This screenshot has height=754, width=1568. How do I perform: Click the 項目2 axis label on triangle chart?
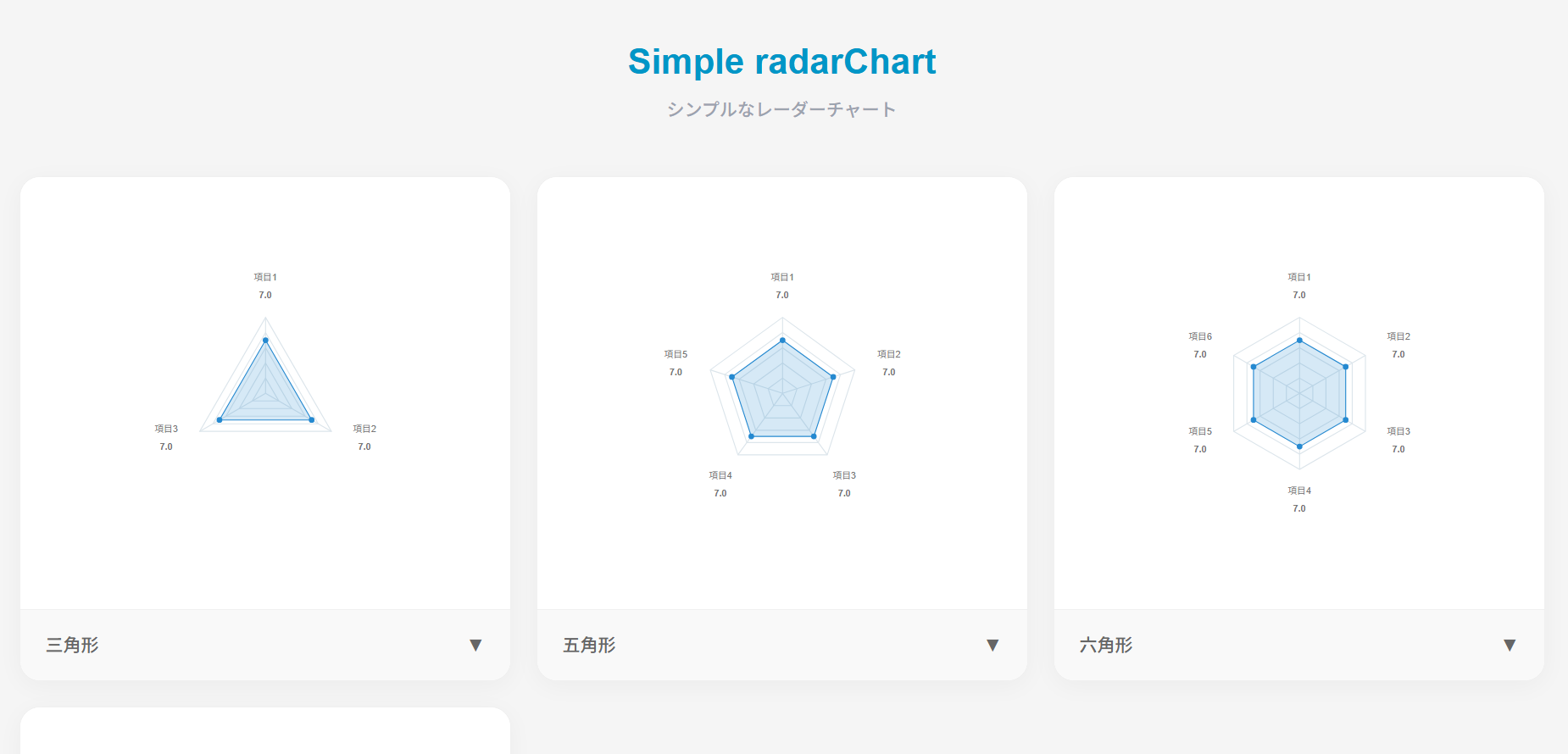coord(364,428)
